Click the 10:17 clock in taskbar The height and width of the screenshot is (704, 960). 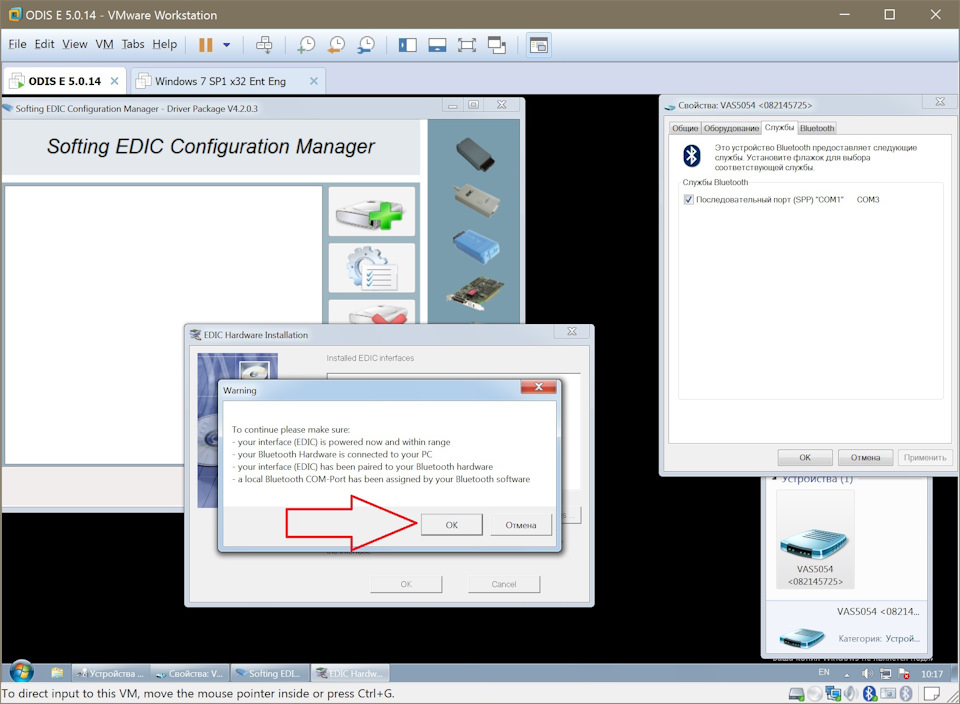[x=932, y=673]
